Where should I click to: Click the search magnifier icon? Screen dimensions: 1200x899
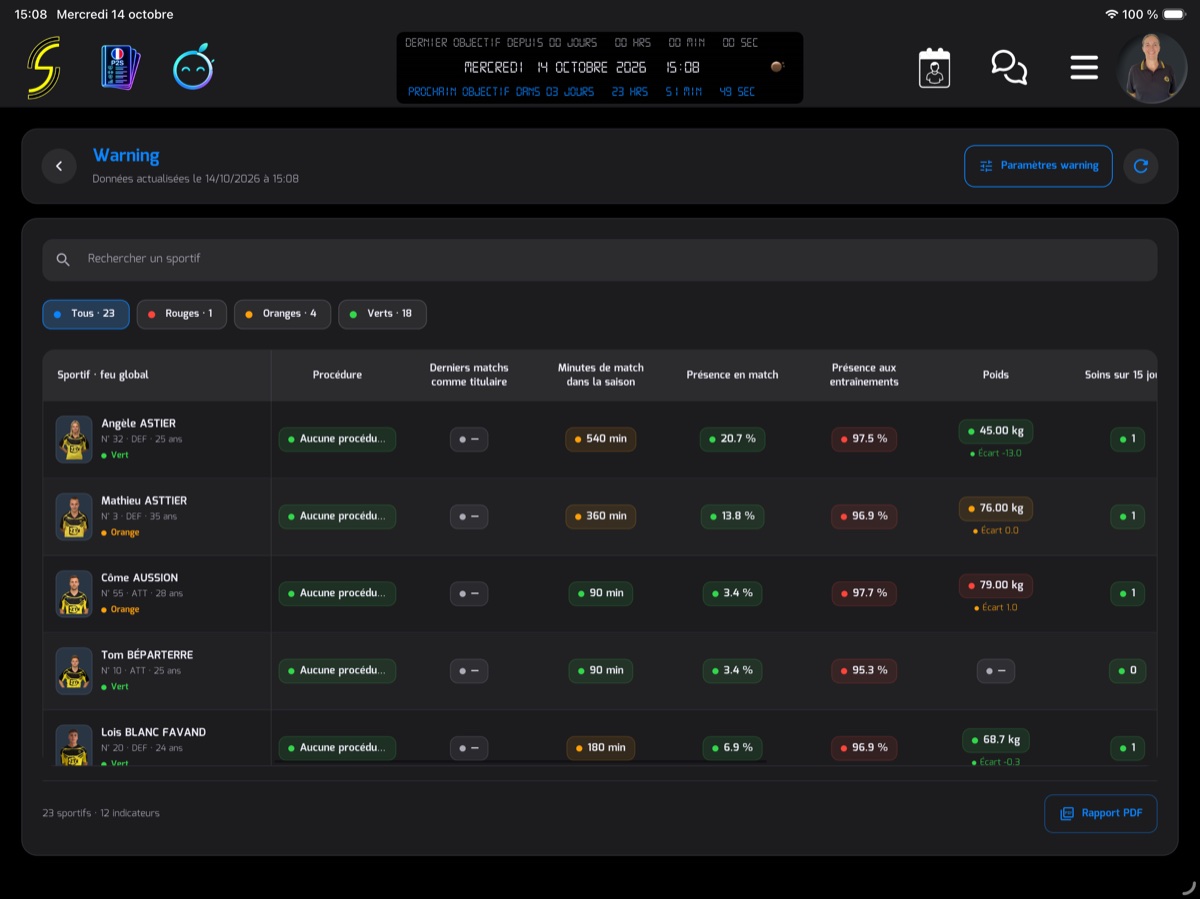pyautogui.click(x=63, y=259)
